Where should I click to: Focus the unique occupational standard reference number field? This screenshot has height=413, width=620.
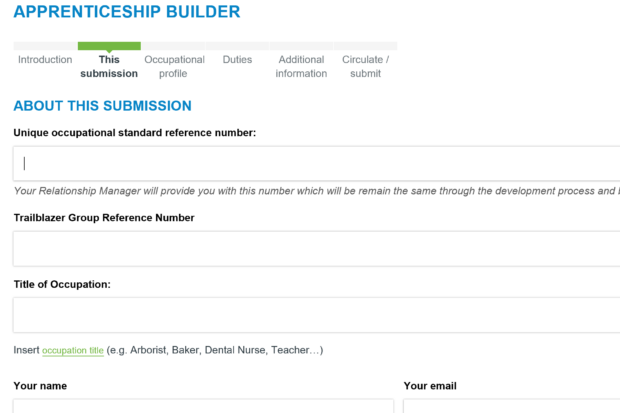coord(316,163)
